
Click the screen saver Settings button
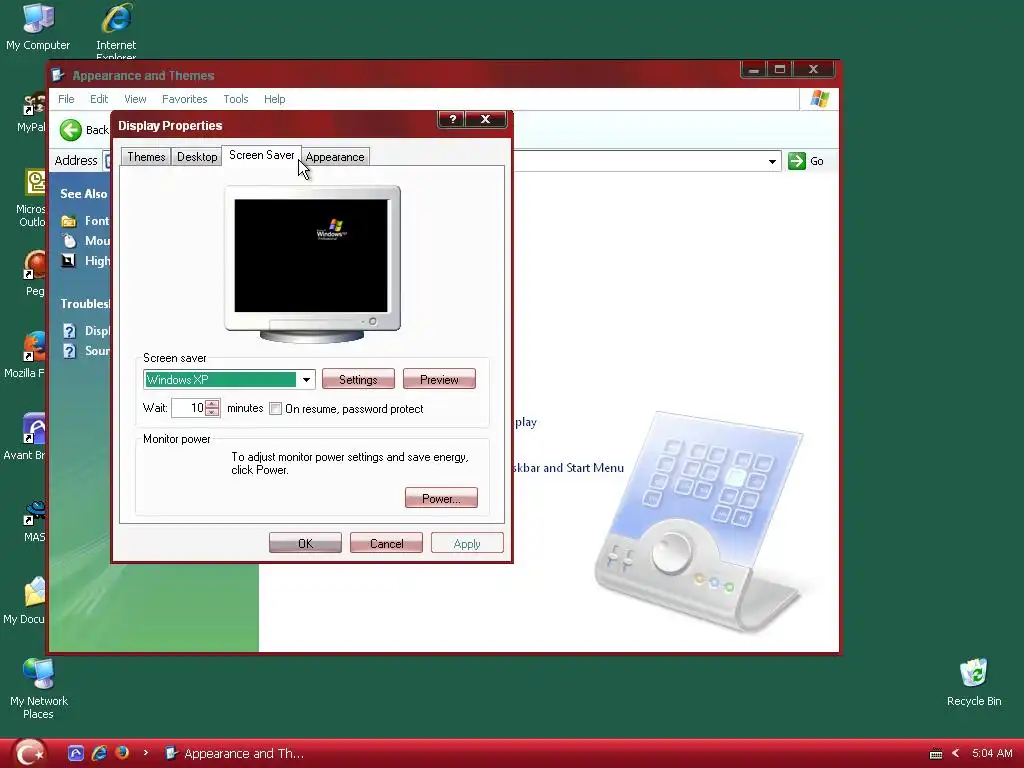click(358, 379)
